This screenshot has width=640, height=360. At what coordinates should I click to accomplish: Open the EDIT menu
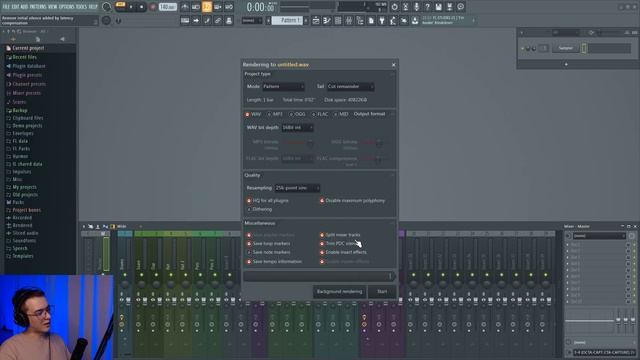point(15,7)
